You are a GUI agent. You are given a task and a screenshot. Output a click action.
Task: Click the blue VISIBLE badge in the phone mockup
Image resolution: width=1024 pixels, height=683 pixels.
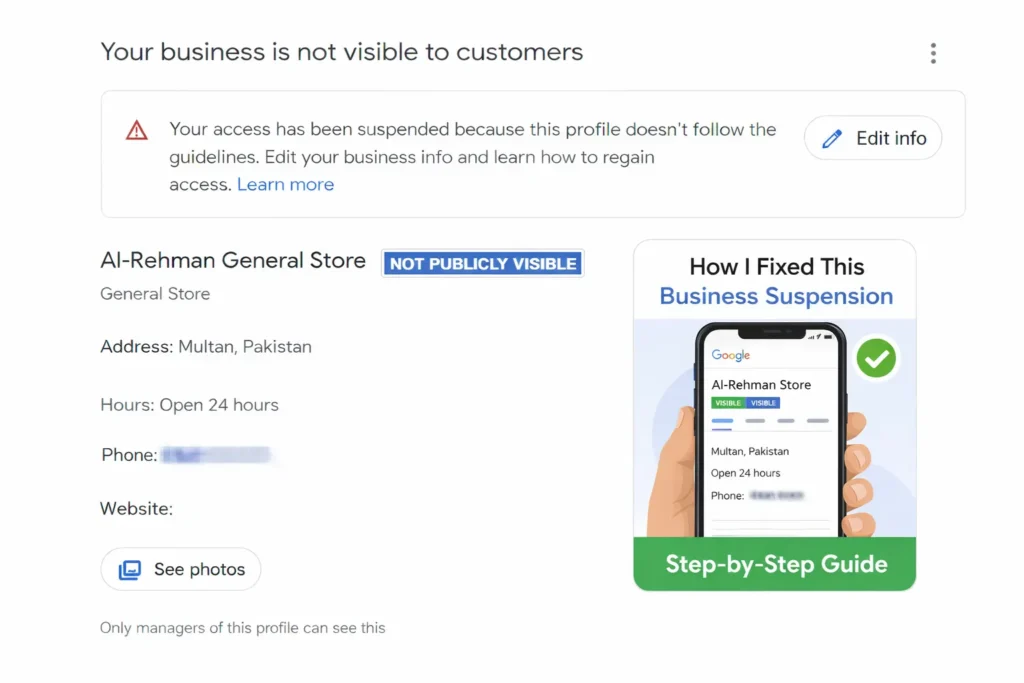click(x=763, y=403)
